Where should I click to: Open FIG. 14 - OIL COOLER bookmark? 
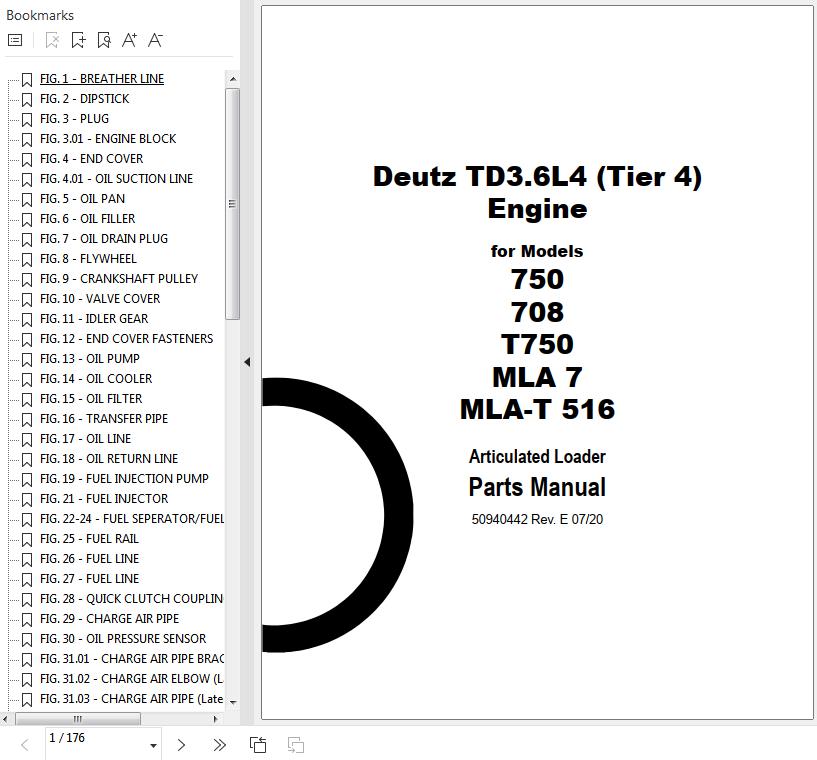point(96,379)
